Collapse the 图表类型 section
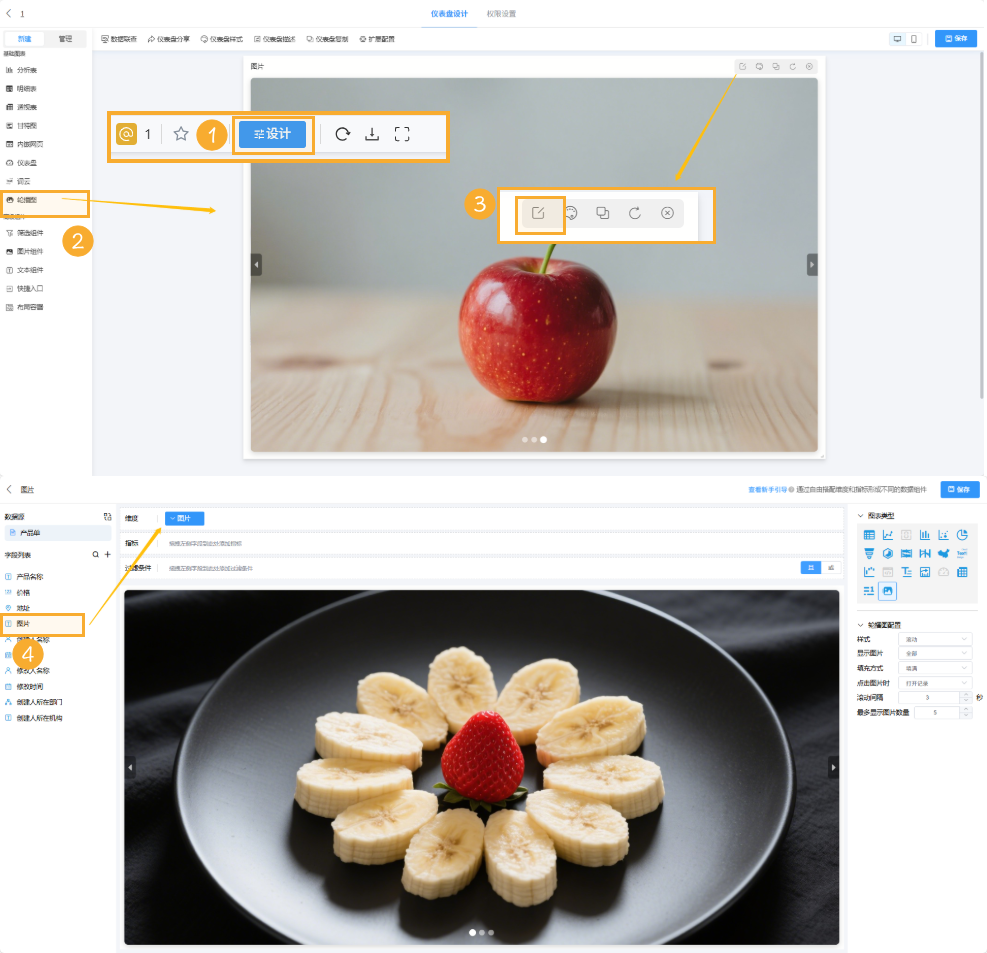Viewport: 987px width, 953px height. 861,516
